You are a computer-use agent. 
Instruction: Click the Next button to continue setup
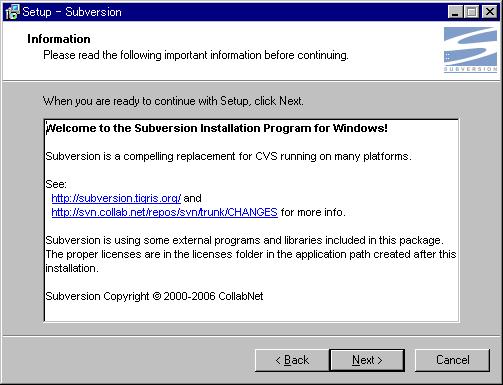[x=367, y=360]
